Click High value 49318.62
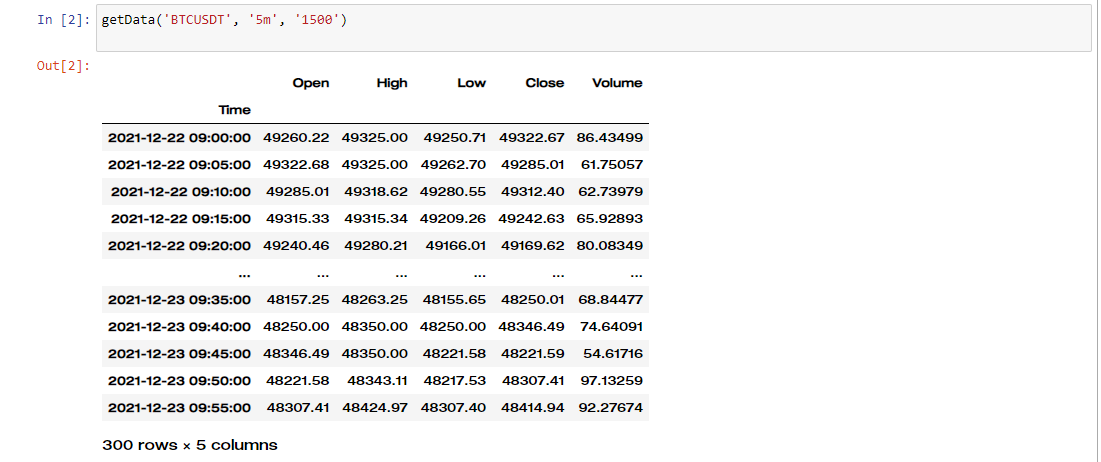The image size is (1101, 462). pos(376,192)
